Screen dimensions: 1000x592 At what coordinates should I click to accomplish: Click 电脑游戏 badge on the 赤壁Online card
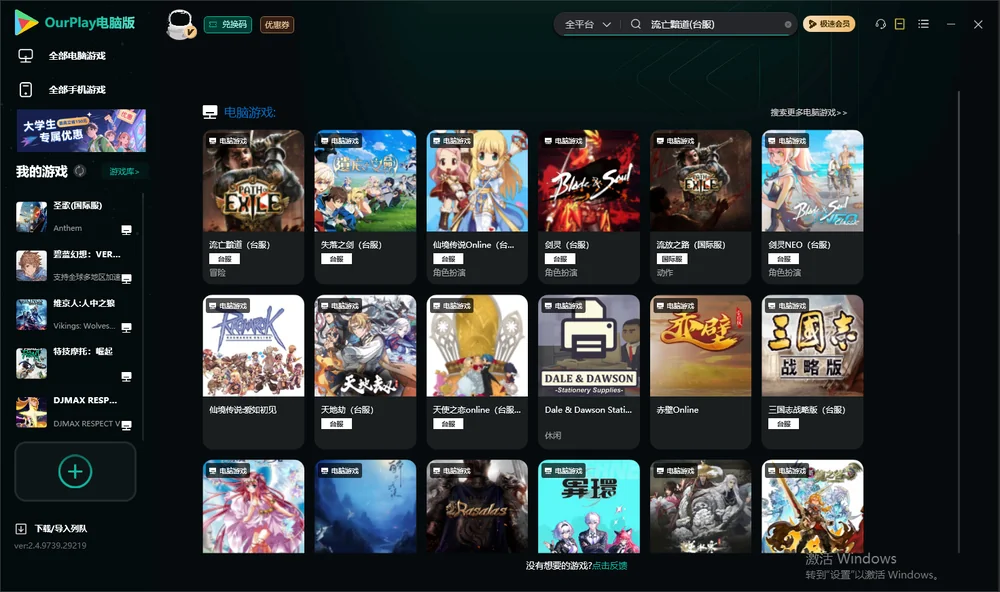coord(674,306)
